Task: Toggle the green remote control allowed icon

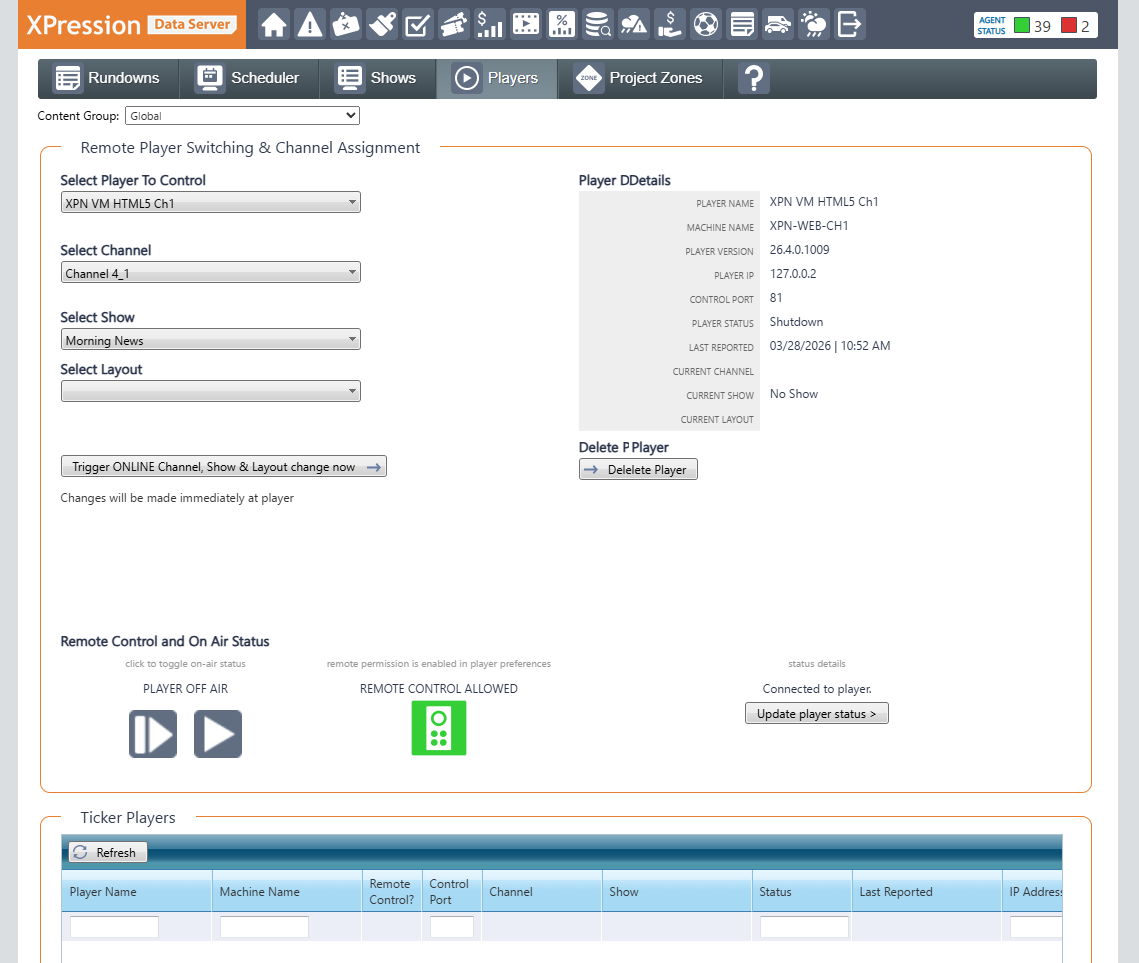Action: (439, 728)
